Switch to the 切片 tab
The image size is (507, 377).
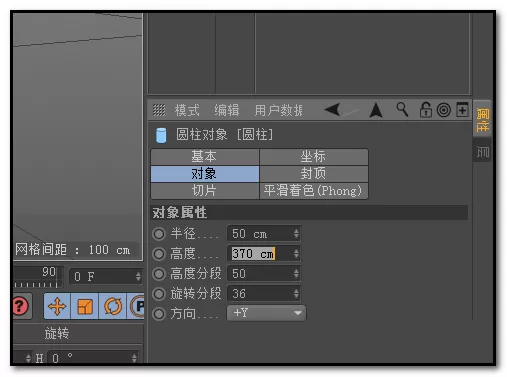[x=205, y=191]
